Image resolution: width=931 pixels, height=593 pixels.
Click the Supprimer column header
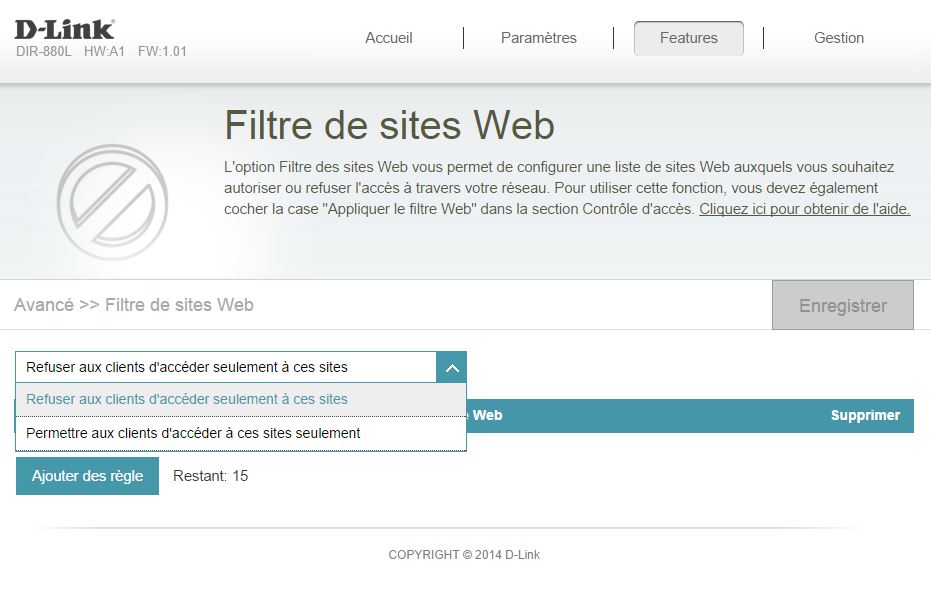point(864,415)
